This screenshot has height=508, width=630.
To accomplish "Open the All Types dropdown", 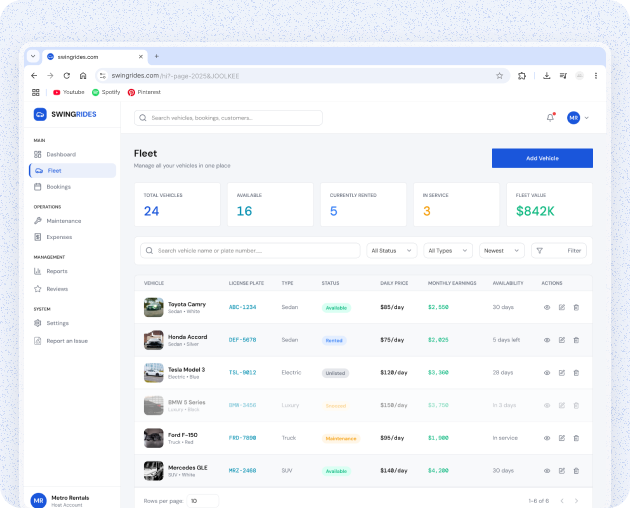I will tap(448, 250).
